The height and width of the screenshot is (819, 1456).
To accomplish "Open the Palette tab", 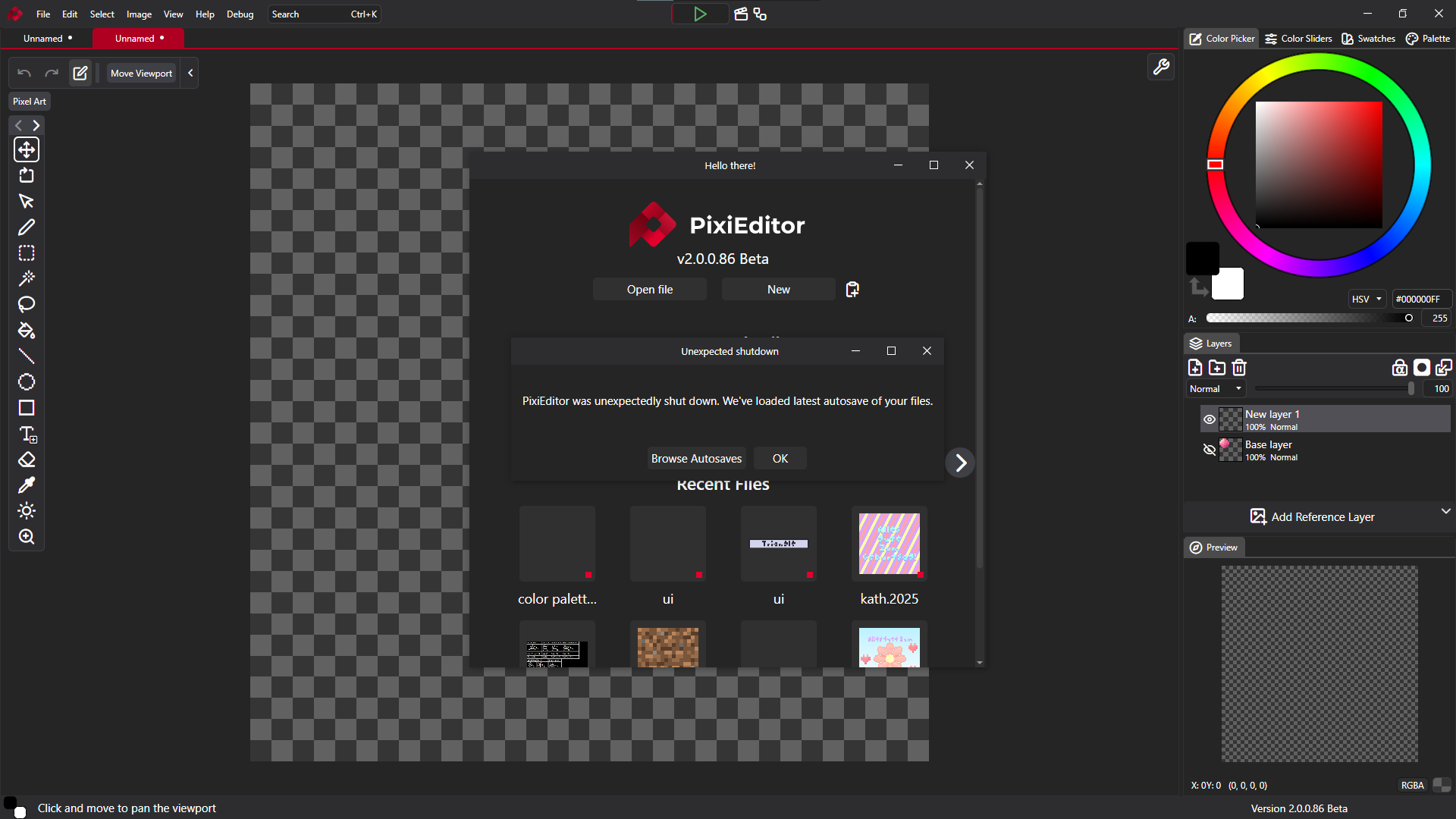I will click(x=1428, y=39).
